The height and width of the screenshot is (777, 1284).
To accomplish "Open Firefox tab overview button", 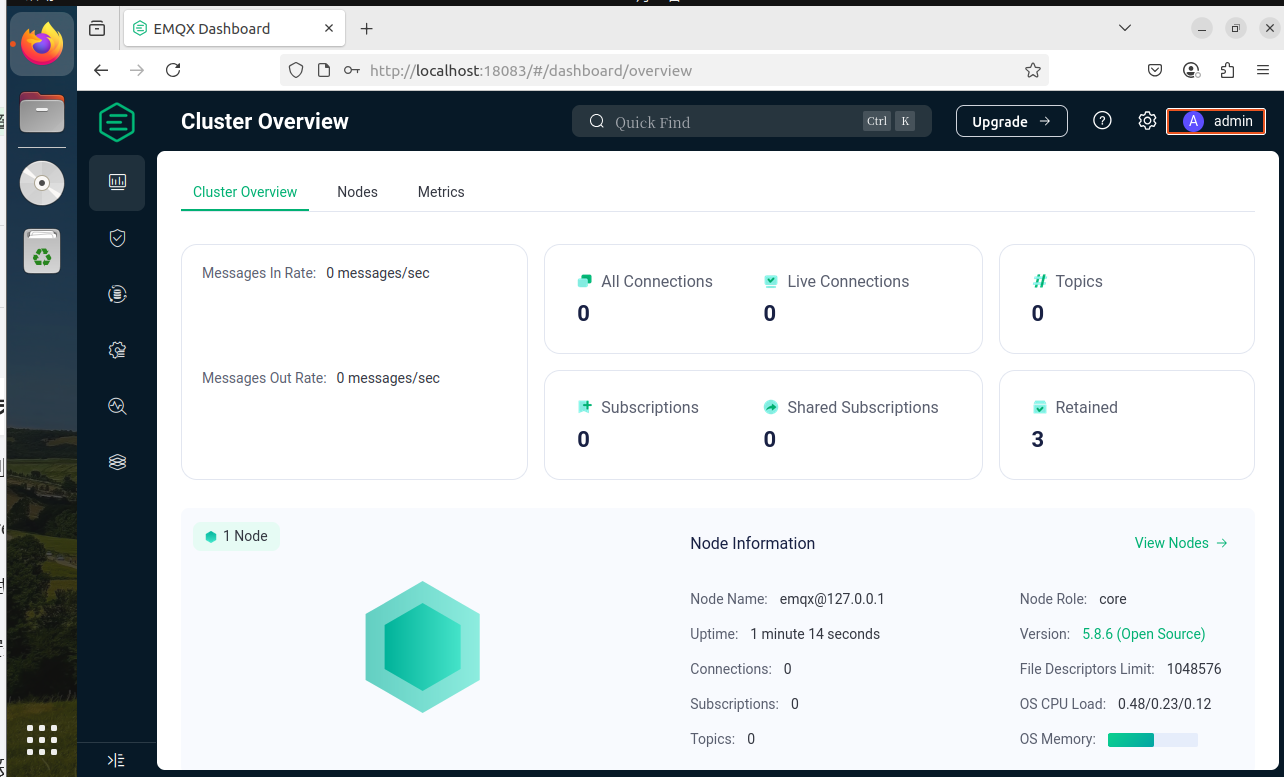I will coord(97,28).
